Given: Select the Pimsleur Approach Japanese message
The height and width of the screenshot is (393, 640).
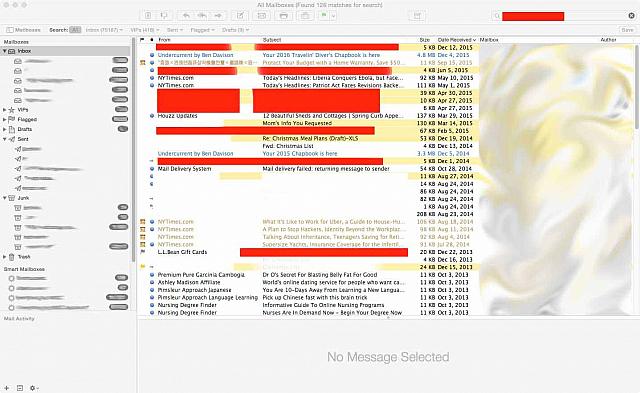Looking at the screenshot, I should [308, 290].
